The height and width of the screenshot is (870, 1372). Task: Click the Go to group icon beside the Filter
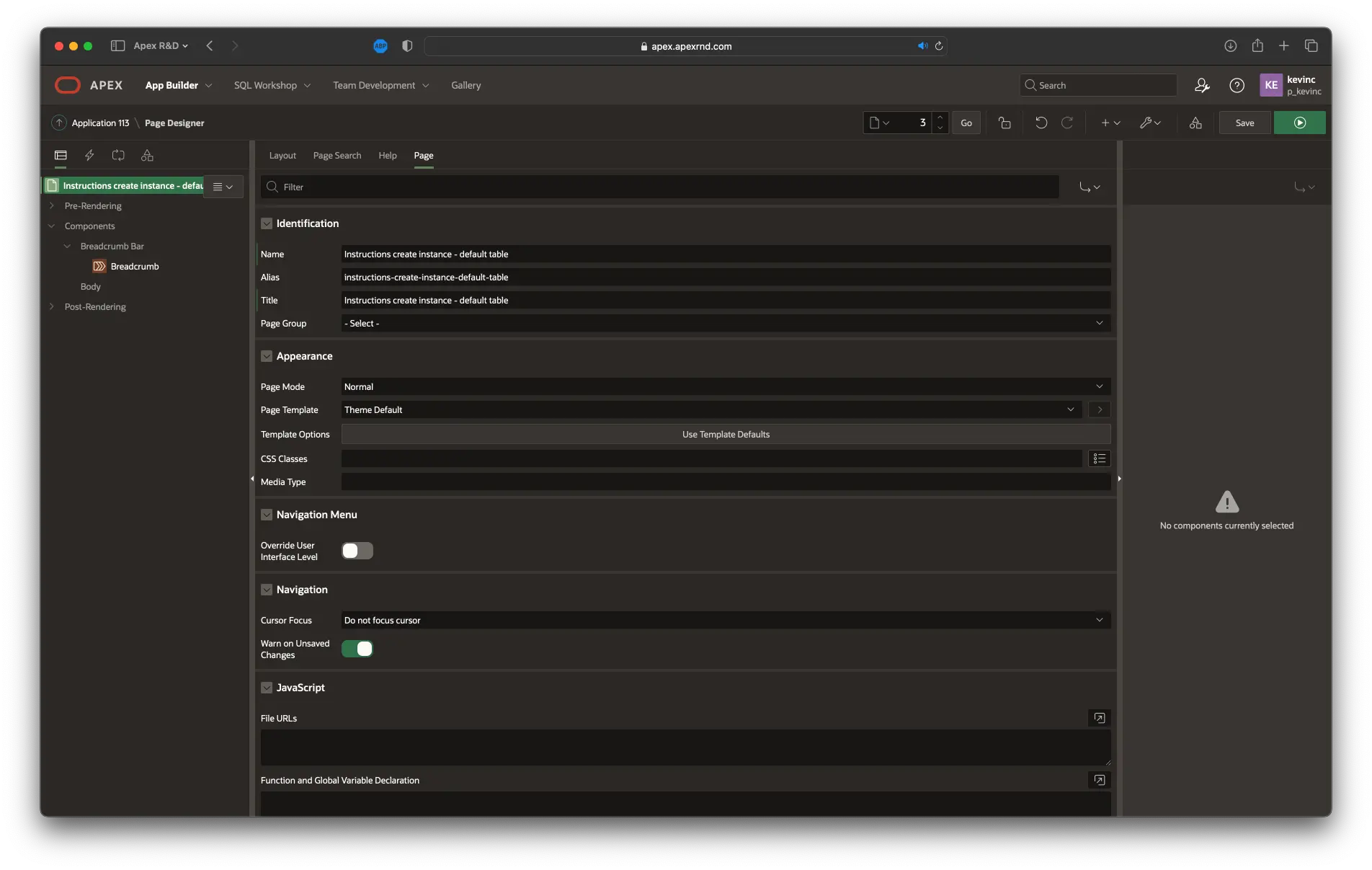click(1090, 187)
